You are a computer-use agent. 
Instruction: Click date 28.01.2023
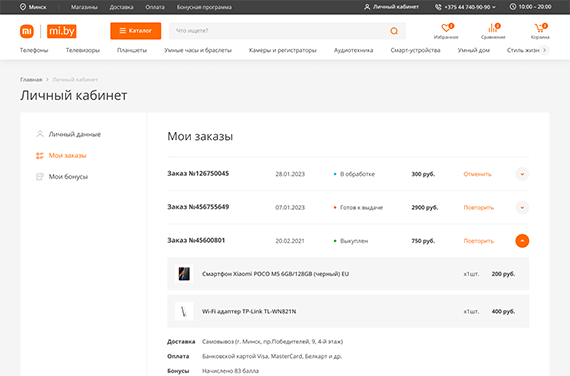[290, 174]
